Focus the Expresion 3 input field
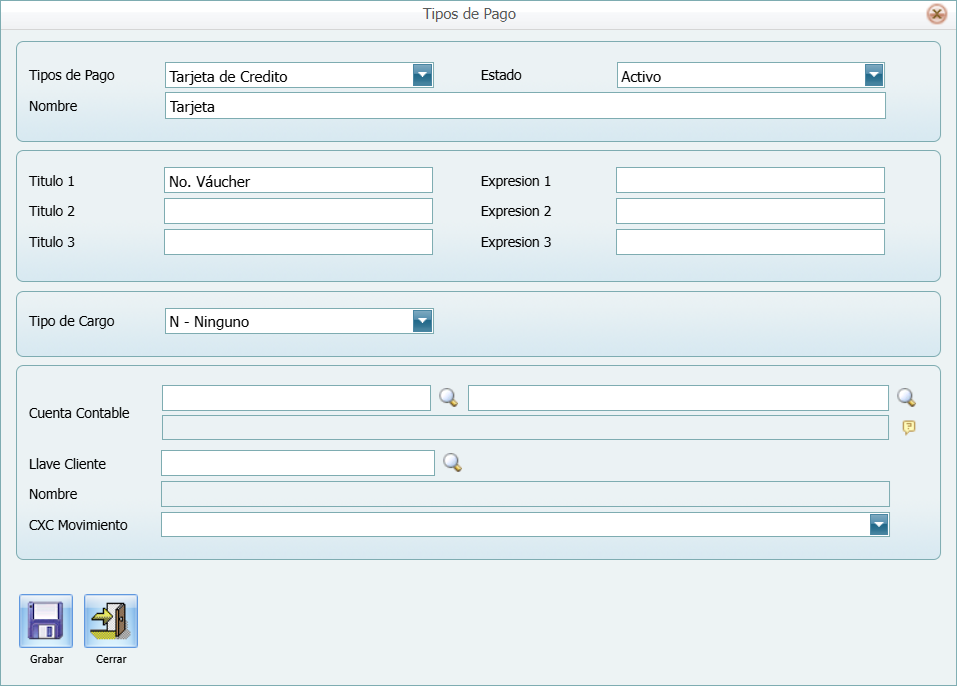The width and height of the screenshot is (957, 686). tap(750, 242)
